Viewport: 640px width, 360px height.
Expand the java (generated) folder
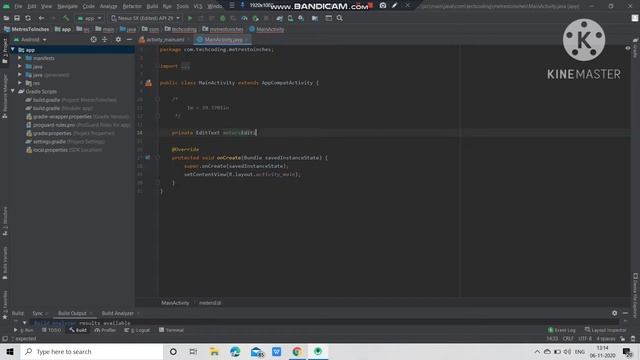click(20, 75)
